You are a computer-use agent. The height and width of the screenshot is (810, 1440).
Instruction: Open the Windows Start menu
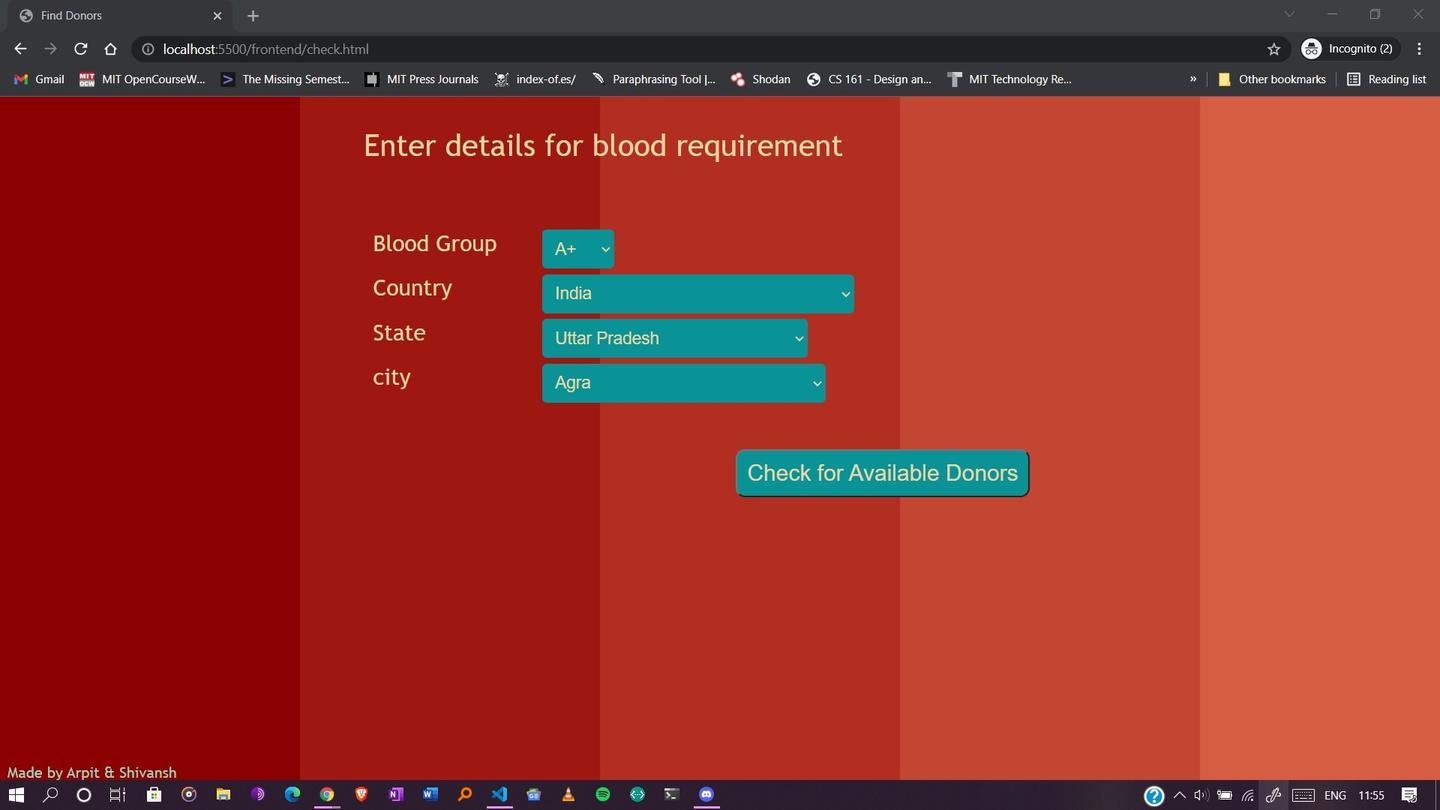(16, 795)
